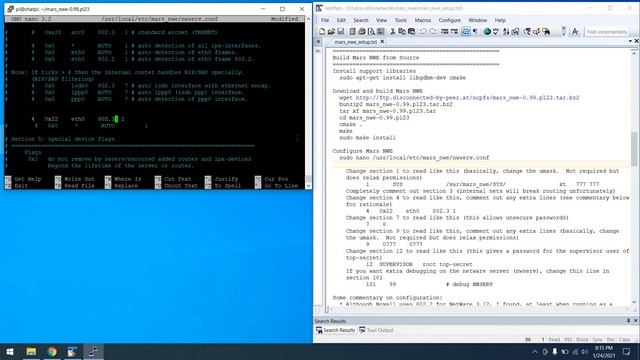Viewport: 640px width, 360px height.
Task: Click the Open file icon in TextPad toolbar
Action: (331, 31)
